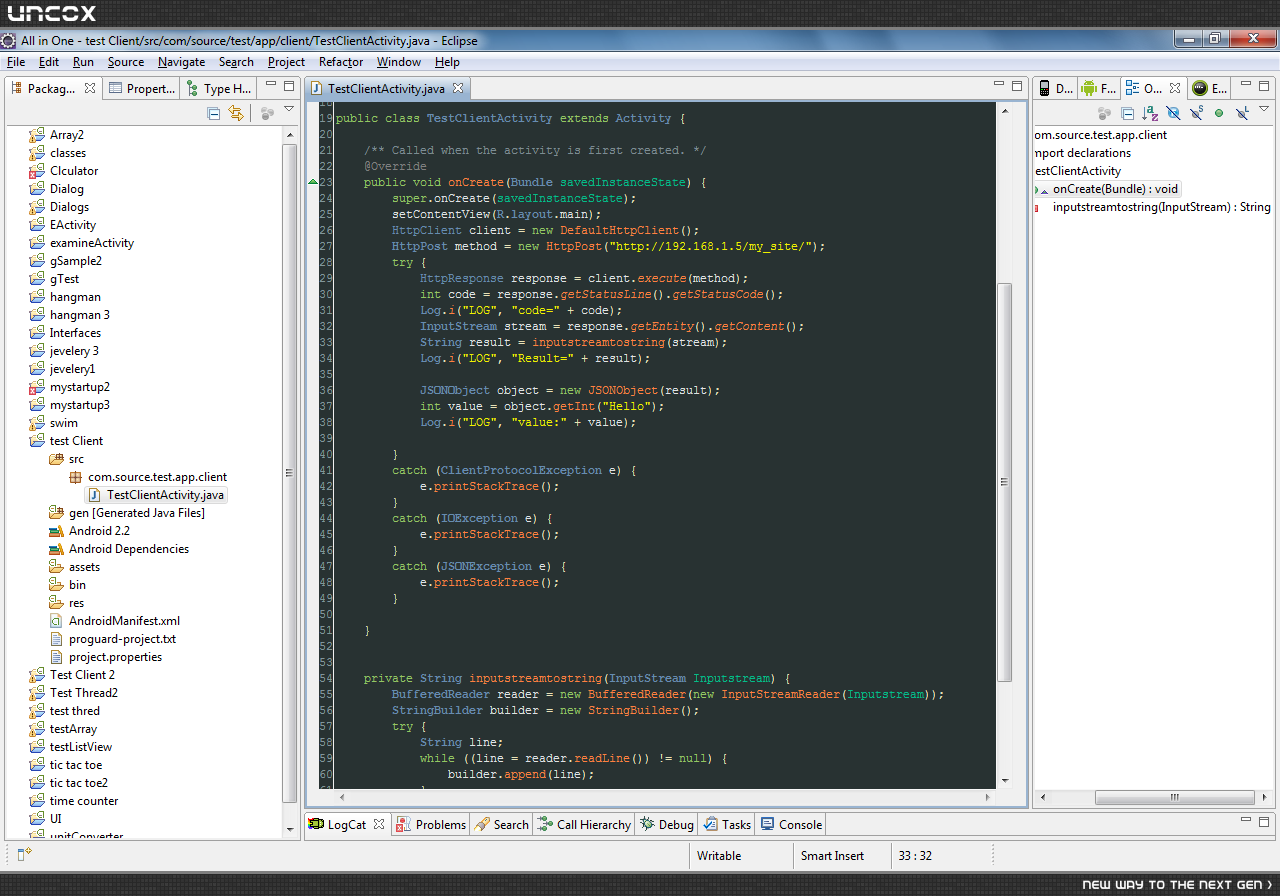Maximize the Package Explorer view panel

(x=288, y=86)
